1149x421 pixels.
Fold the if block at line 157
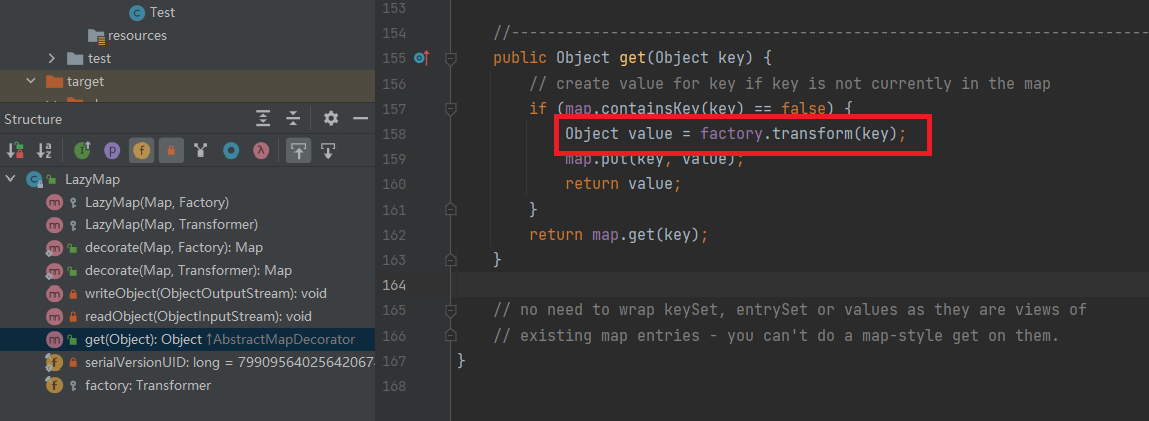coord(451,109)
